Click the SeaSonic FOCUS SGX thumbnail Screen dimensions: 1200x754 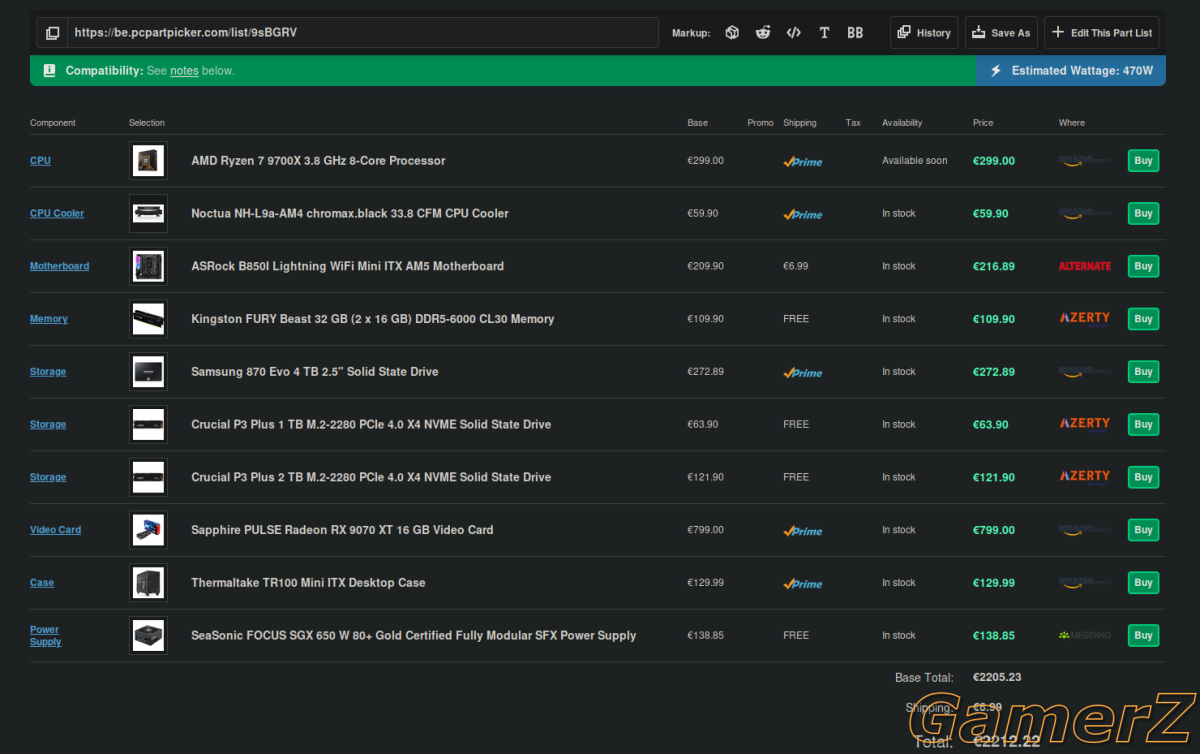click(x=148, y=636)
